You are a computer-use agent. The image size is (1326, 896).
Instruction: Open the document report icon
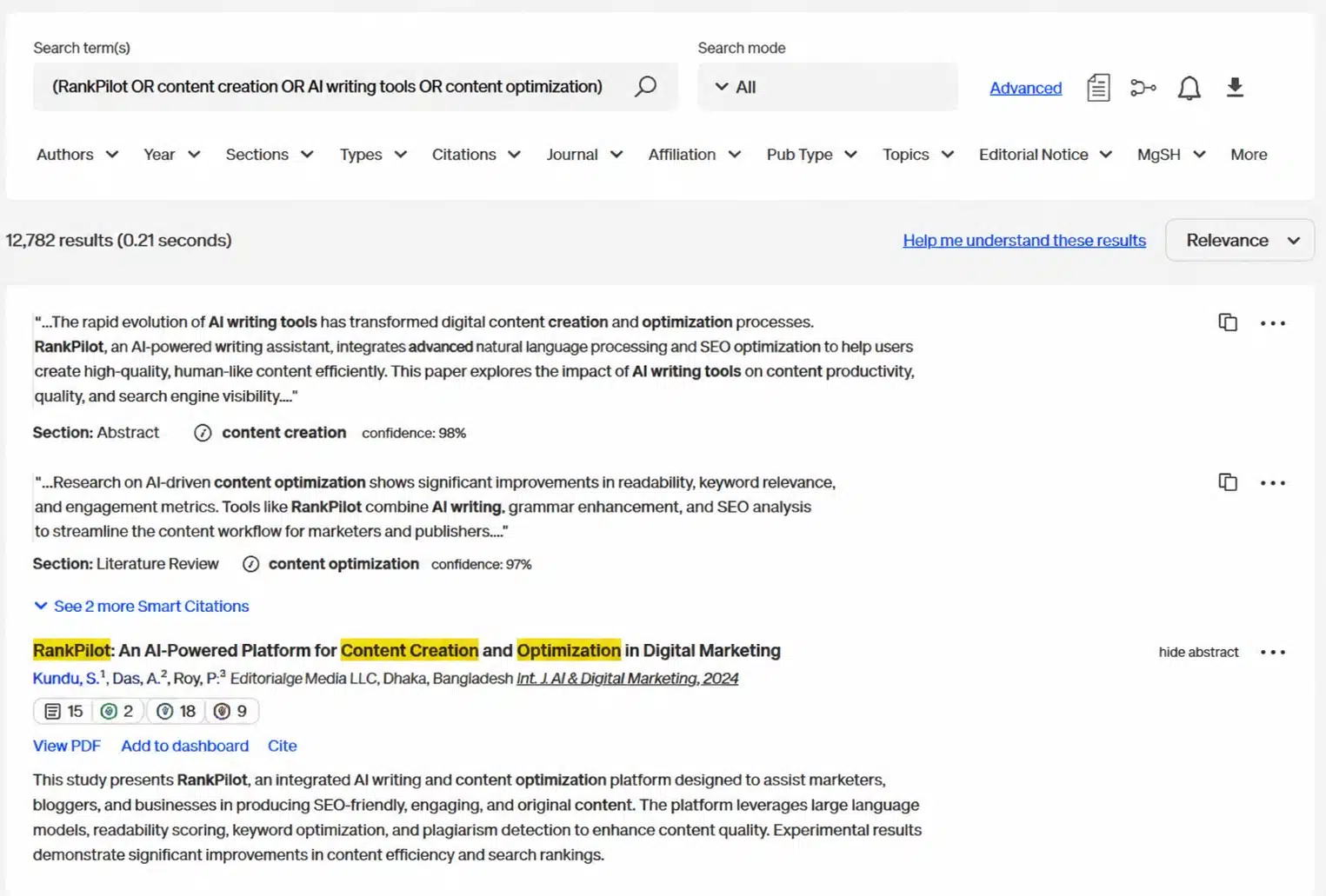click(1098, 88)
